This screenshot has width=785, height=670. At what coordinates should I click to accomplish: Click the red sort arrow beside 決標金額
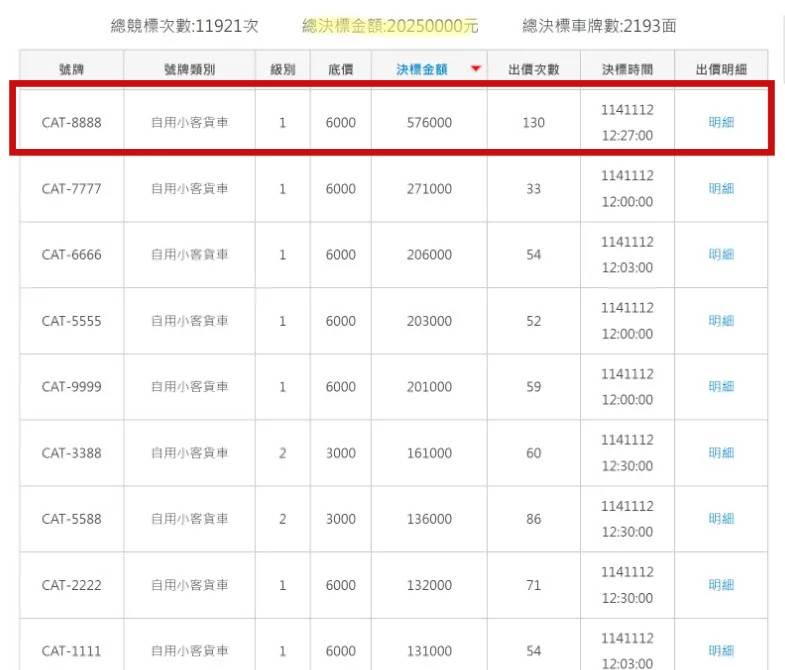(x=475, y=69)
